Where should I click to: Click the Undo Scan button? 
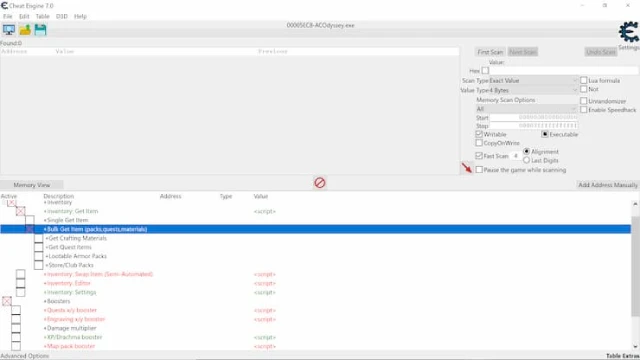click(601, 52)
